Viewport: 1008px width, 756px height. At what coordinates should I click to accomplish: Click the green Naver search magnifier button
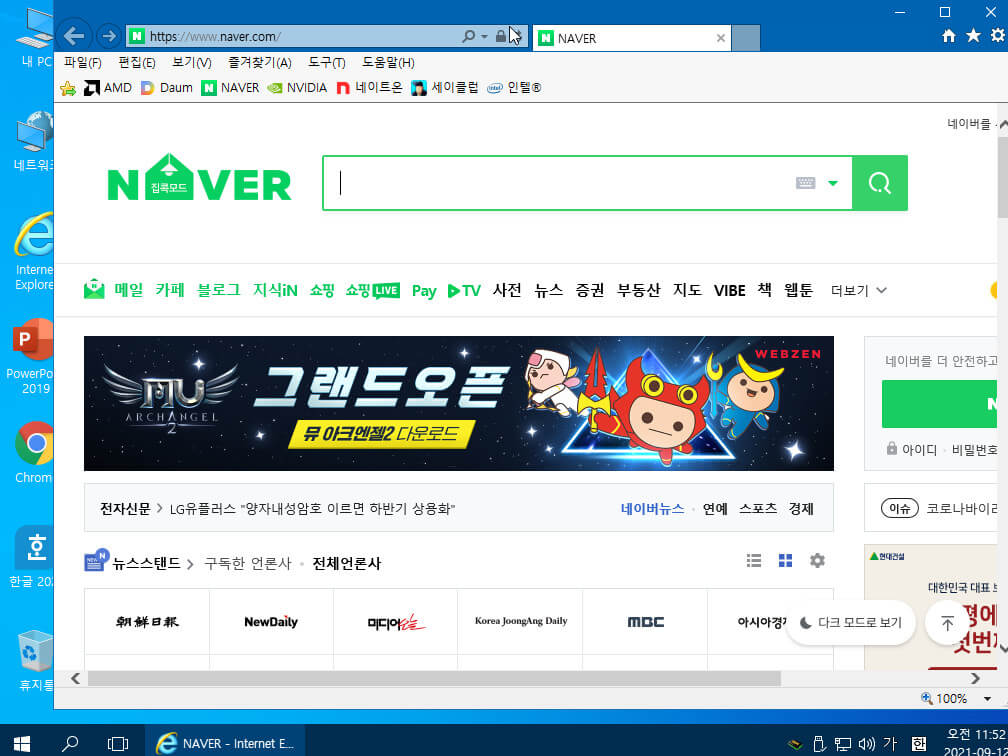[879, 183]
